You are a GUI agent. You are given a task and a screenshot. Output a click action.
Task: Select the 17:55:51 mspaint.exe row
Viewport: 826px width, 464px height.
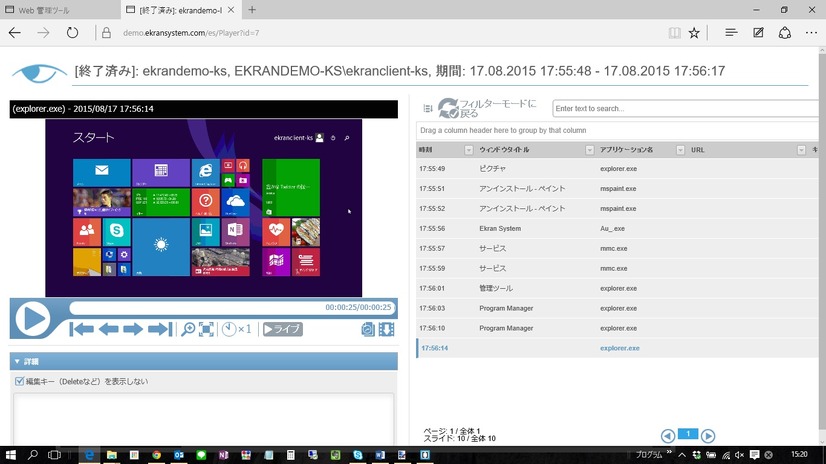coord(617,189)
